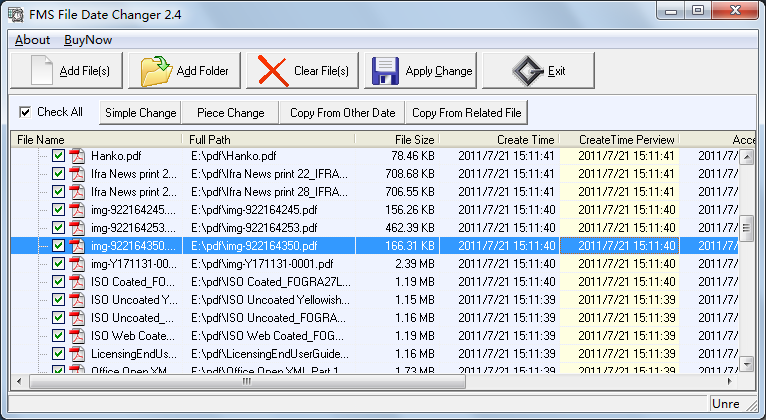The width and height of the screenshot is (766, 420).
Task: Click Copy From Other Date button
Action: pos(342,113)
